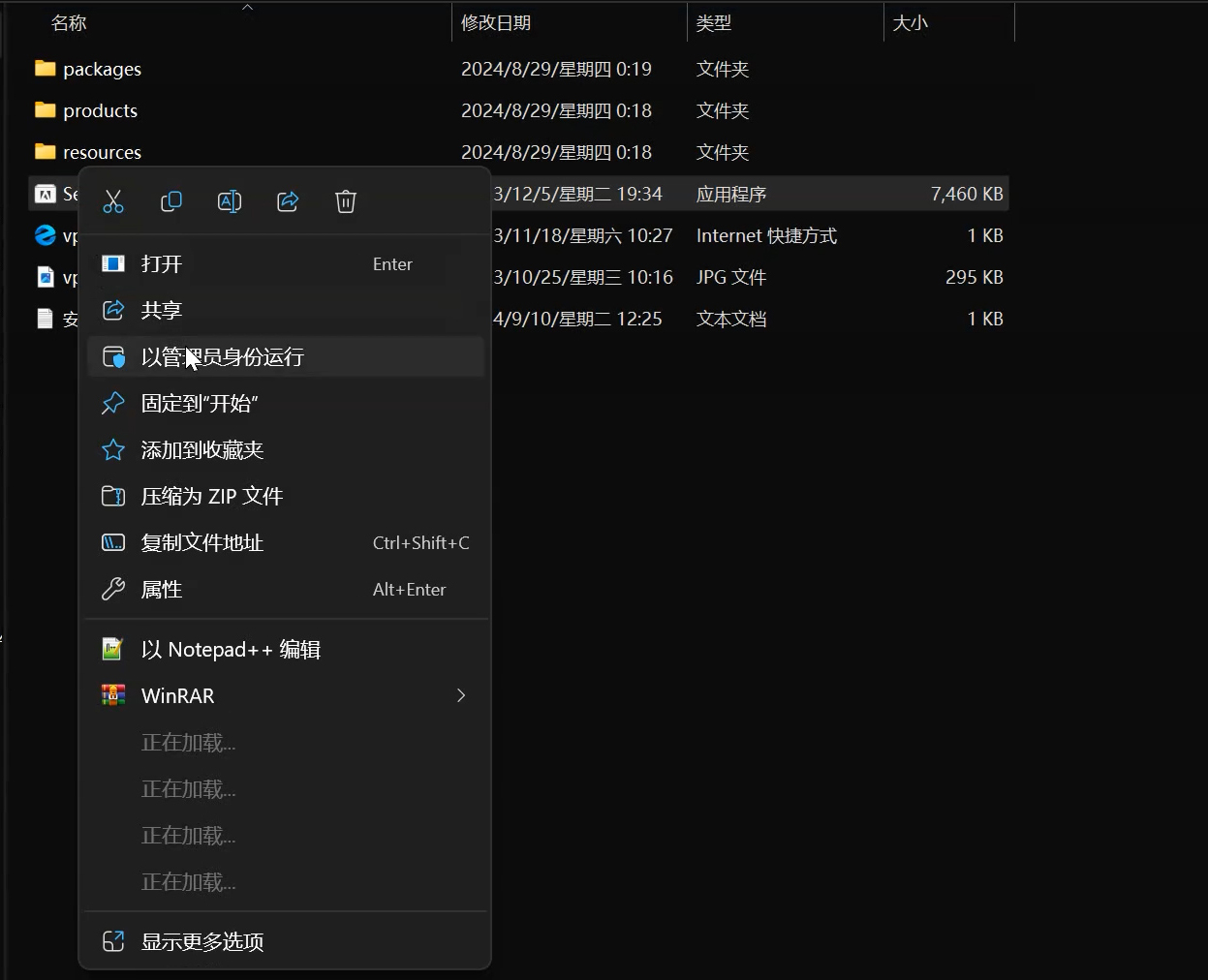Sort by the 修改日期 column header
1208x980 pixels.
pyautogui.click(x=496, y=23)
